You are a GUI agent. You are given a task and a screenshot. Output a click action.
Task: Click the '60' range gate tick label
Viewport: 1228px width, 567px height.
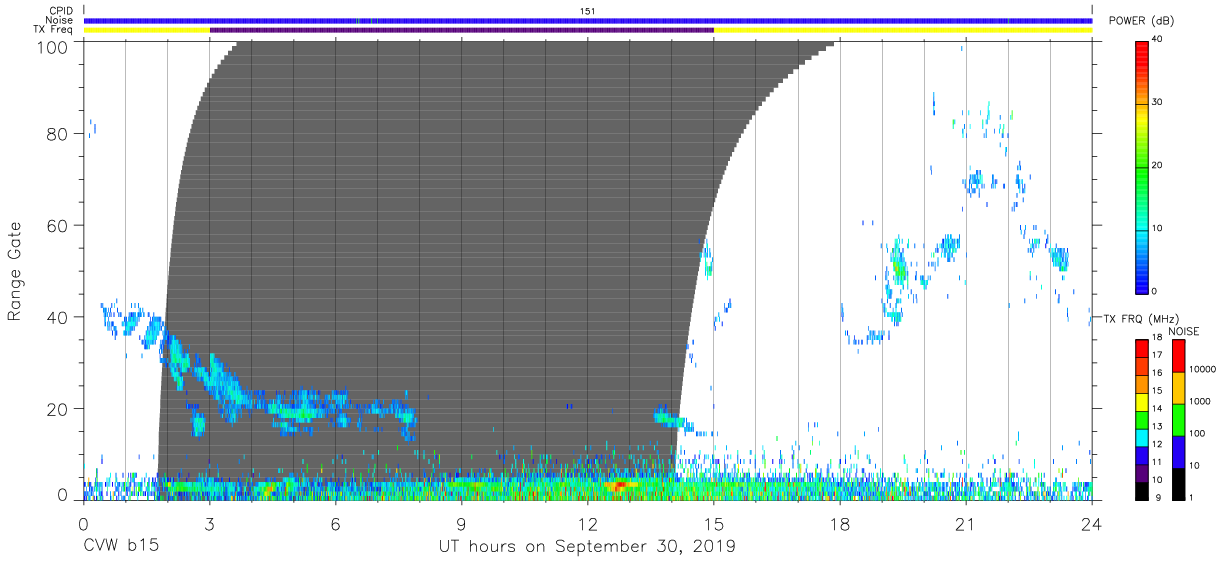58,225
